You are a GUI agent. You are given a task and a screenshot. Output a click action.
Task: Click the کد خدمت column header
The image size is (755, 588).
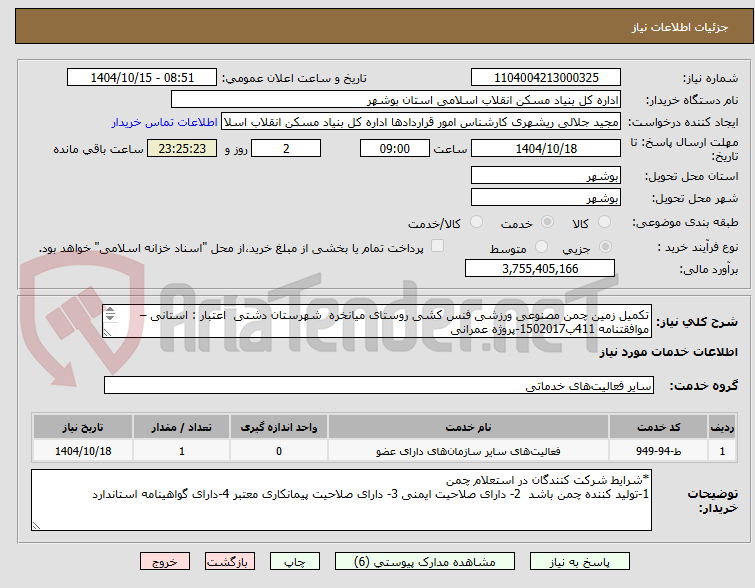658,427
